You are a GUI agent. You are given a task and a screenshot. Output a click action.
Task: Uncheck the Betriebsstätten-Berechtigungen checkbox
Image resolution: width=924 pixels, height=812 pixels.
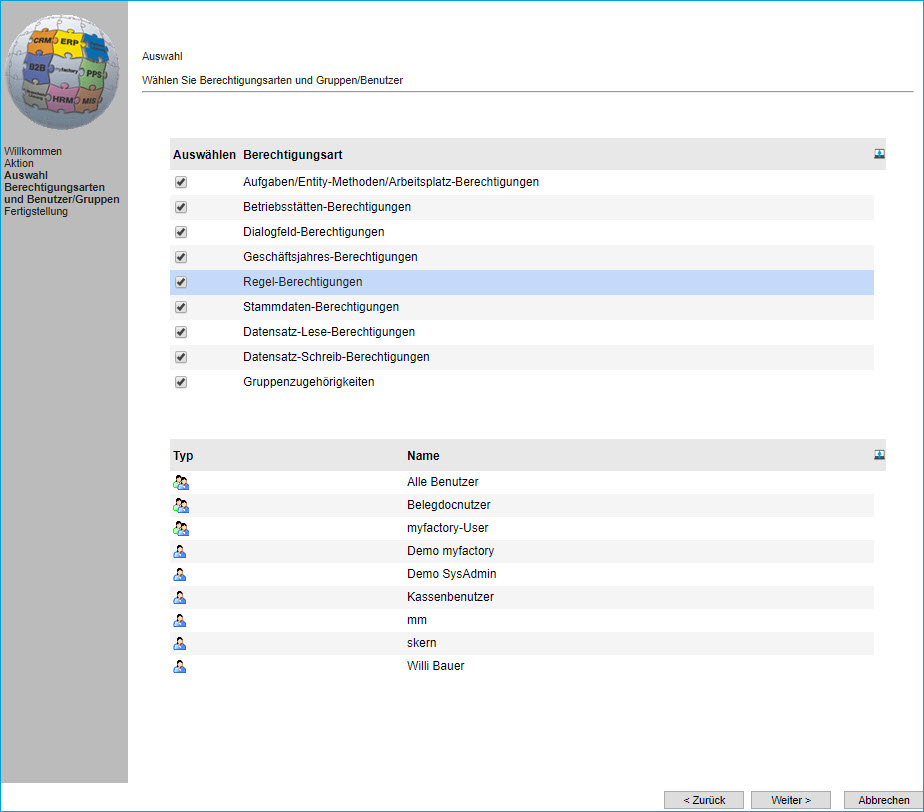[x=181, y=207]
